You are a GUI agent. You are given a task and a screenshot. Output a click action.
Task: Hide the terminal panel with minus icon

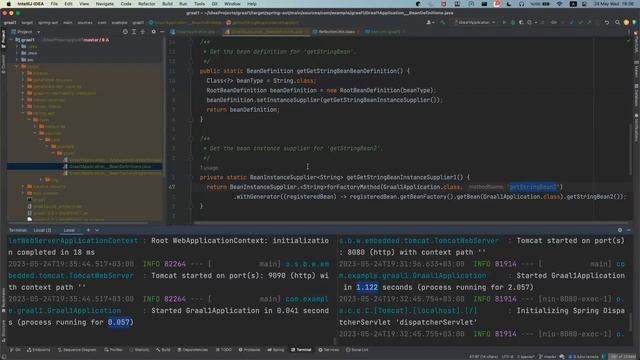(x=629, y=230)
